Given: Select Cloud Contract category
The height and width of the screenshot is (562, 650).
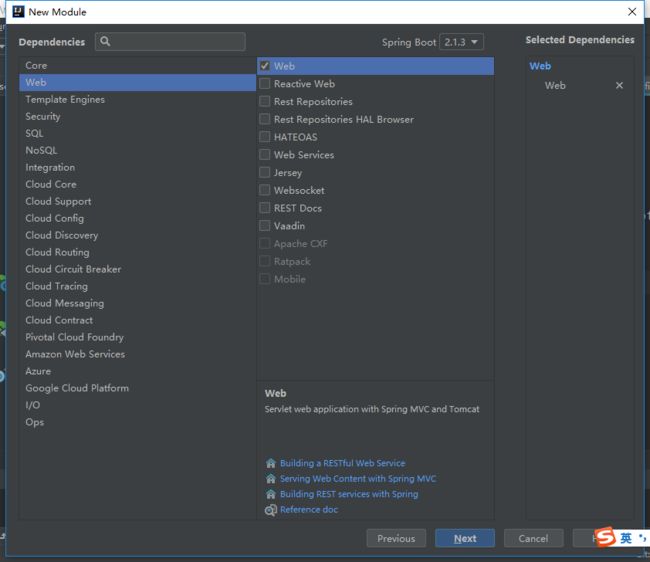Looking at the screenshot, I should click(137, 320).
